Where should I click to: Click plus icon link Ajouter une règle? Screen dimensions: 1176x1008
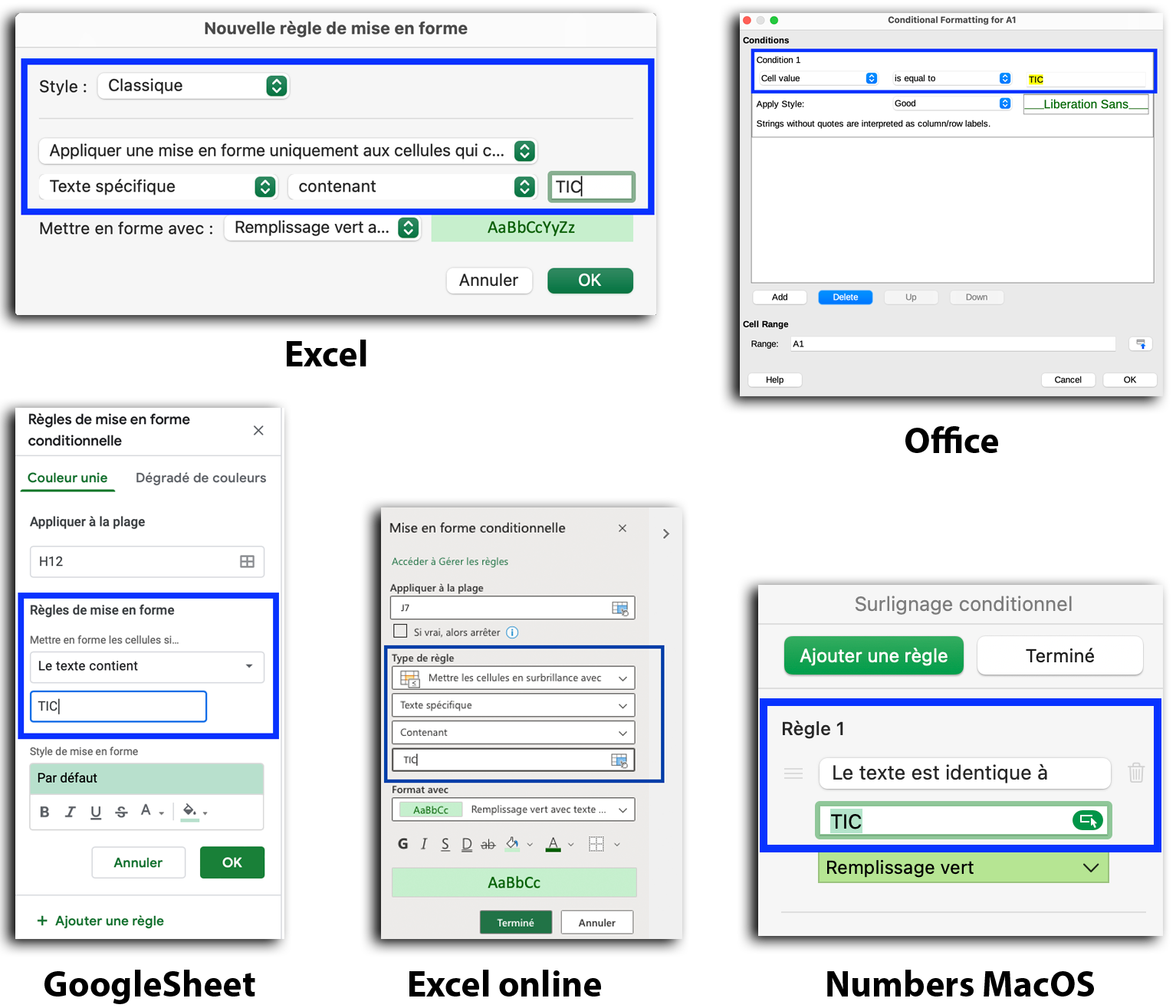click(x=100, y=921)
